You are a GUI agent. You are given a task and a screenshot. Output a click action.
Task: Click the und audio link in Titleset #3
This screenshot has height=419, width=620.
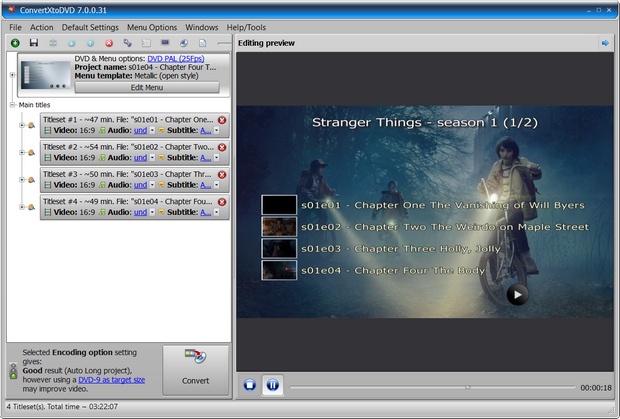140,185
